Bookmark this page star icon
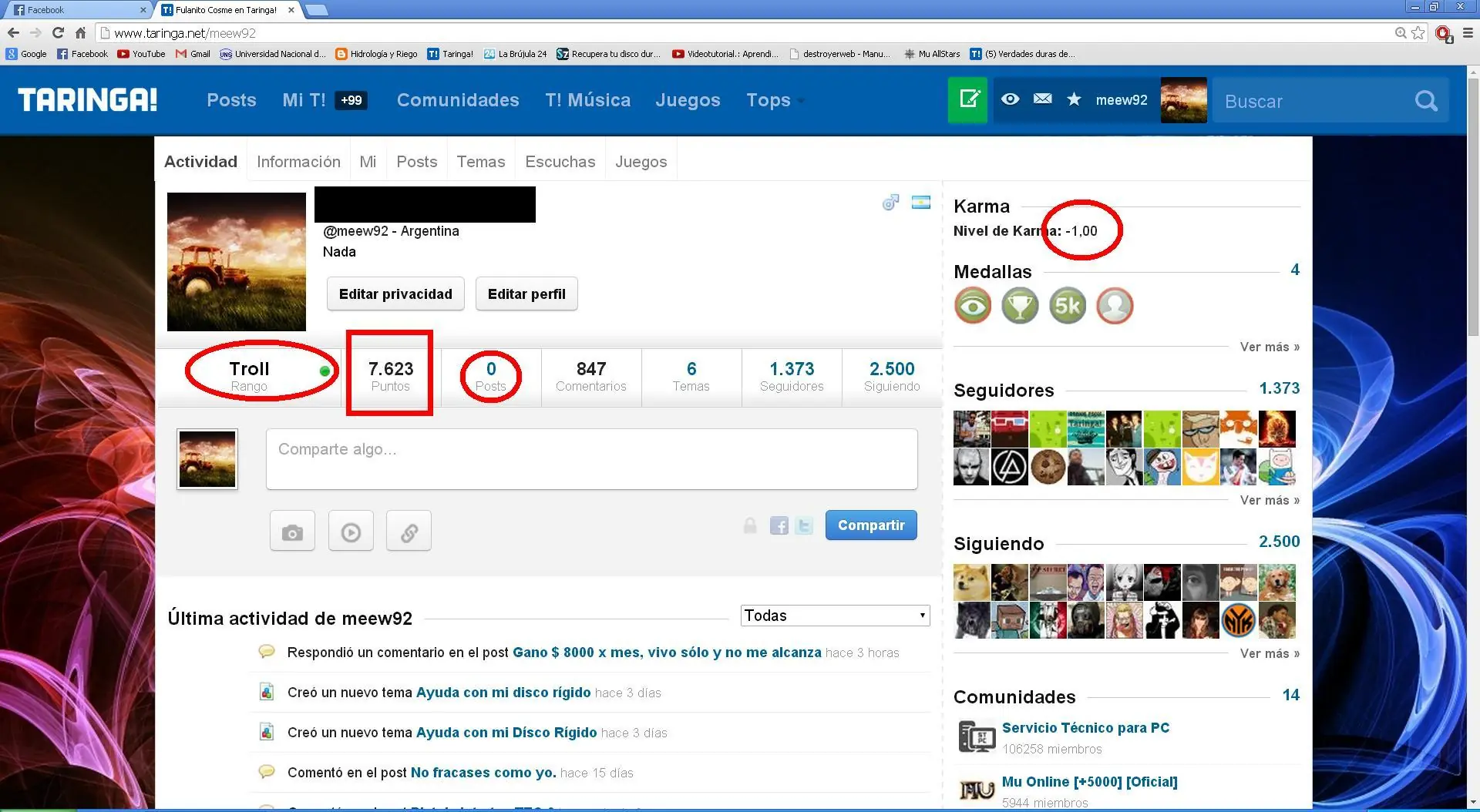The image size is (1480, 812). click(x=1418, y=32)
